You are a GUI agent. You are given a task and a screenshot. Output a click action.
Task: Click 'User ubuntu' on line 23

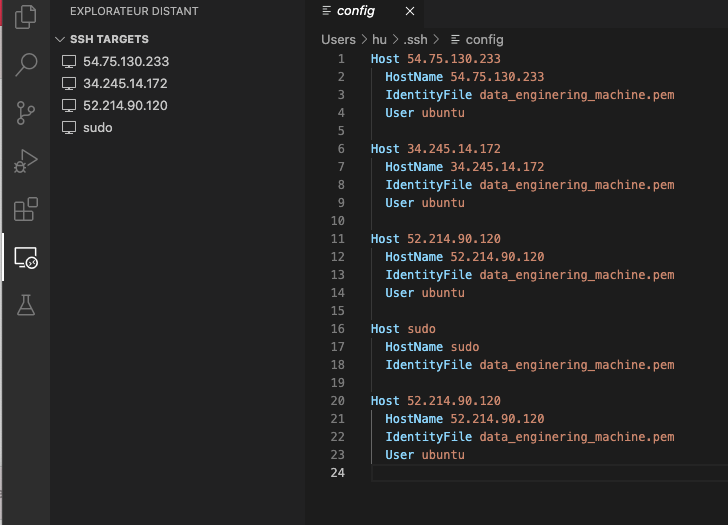425,455
